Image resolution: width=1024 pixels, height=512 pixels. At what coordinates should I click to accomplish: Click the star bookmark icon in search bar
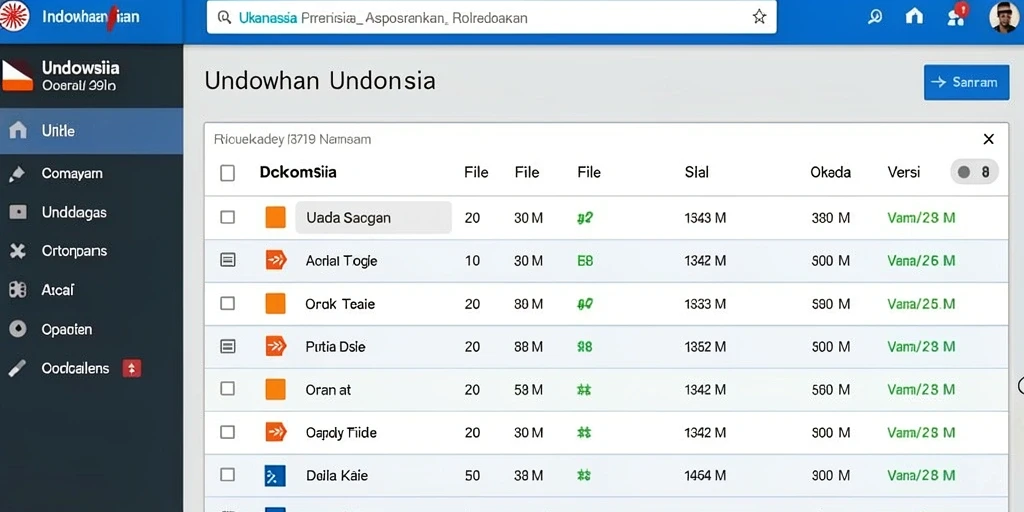[x=759, y=17]
